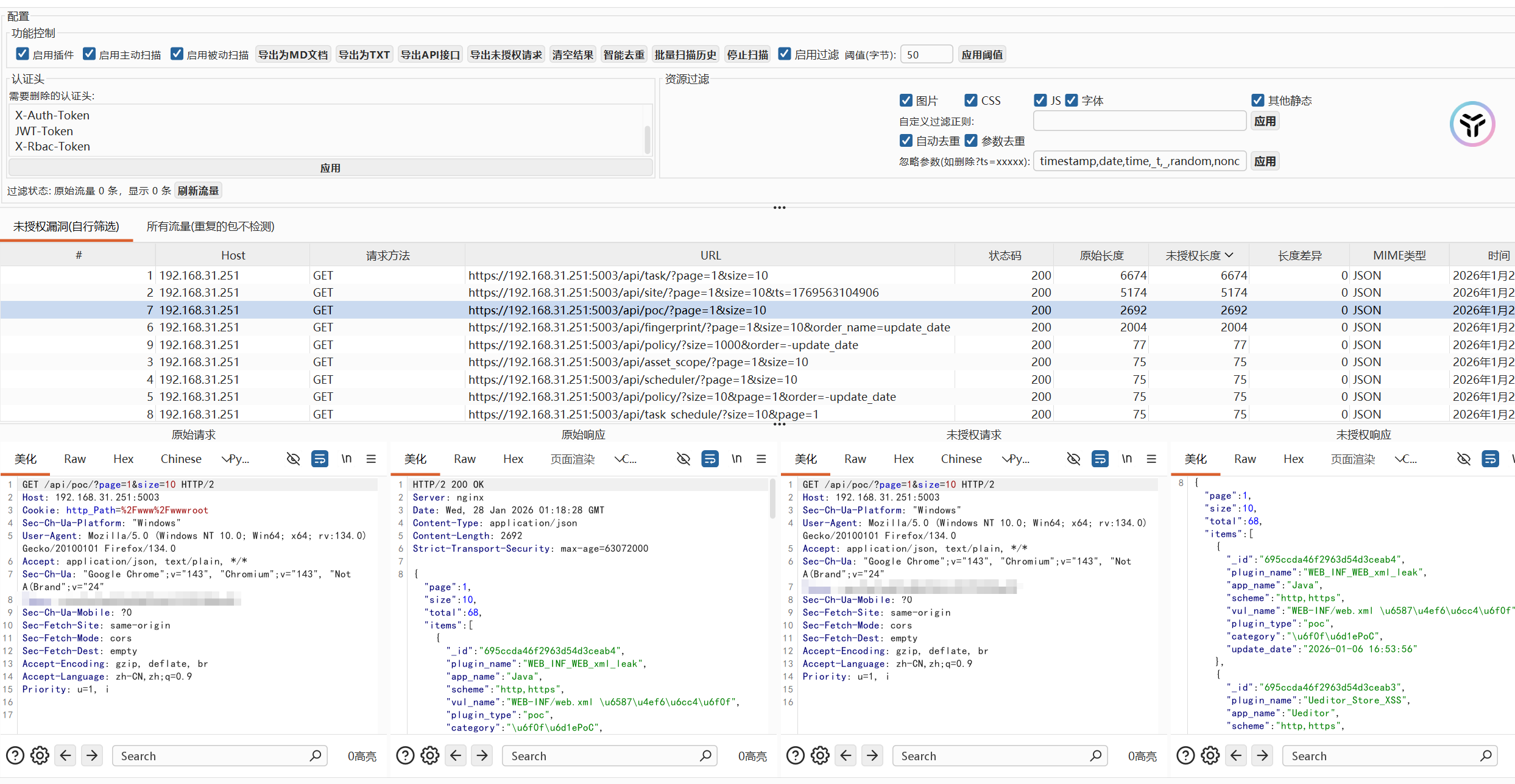The width and height of the screenshot is (1515, 784).
Task: Switch to 所有流量(重复的包不检测) tab
Action: click(210, 227)
